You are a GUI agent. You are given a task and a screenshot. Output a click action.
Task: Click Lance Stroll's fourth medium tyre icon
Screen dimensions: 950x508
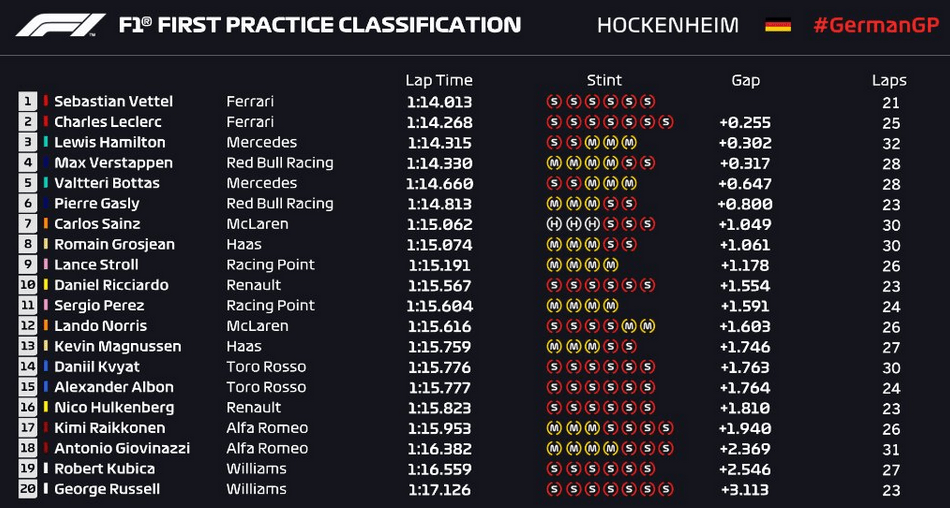611,264
